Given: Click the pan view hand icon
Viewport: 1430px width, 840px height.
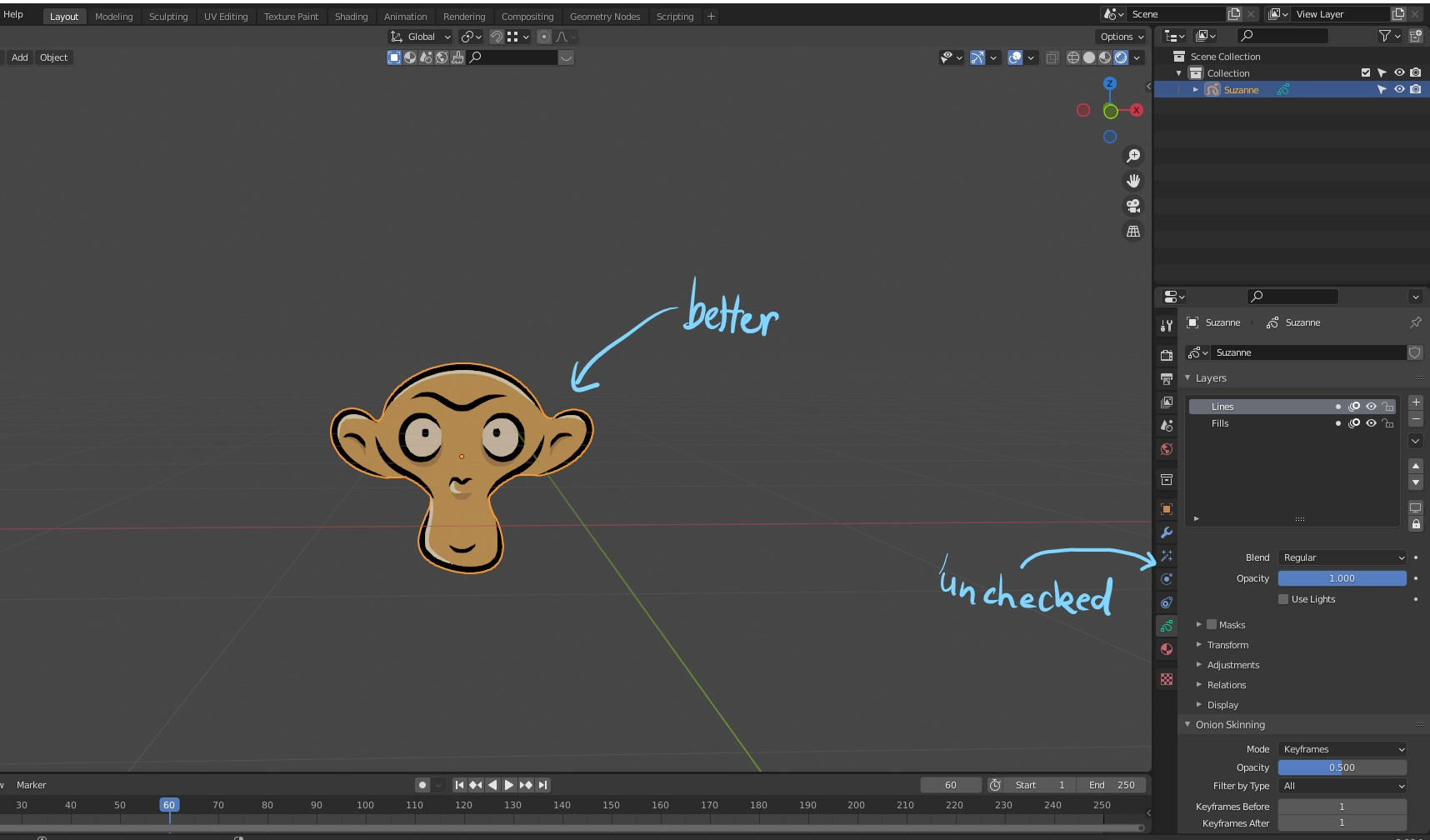Looking at the screenshot, I should pyautogui.click(x=1133, y=181).
